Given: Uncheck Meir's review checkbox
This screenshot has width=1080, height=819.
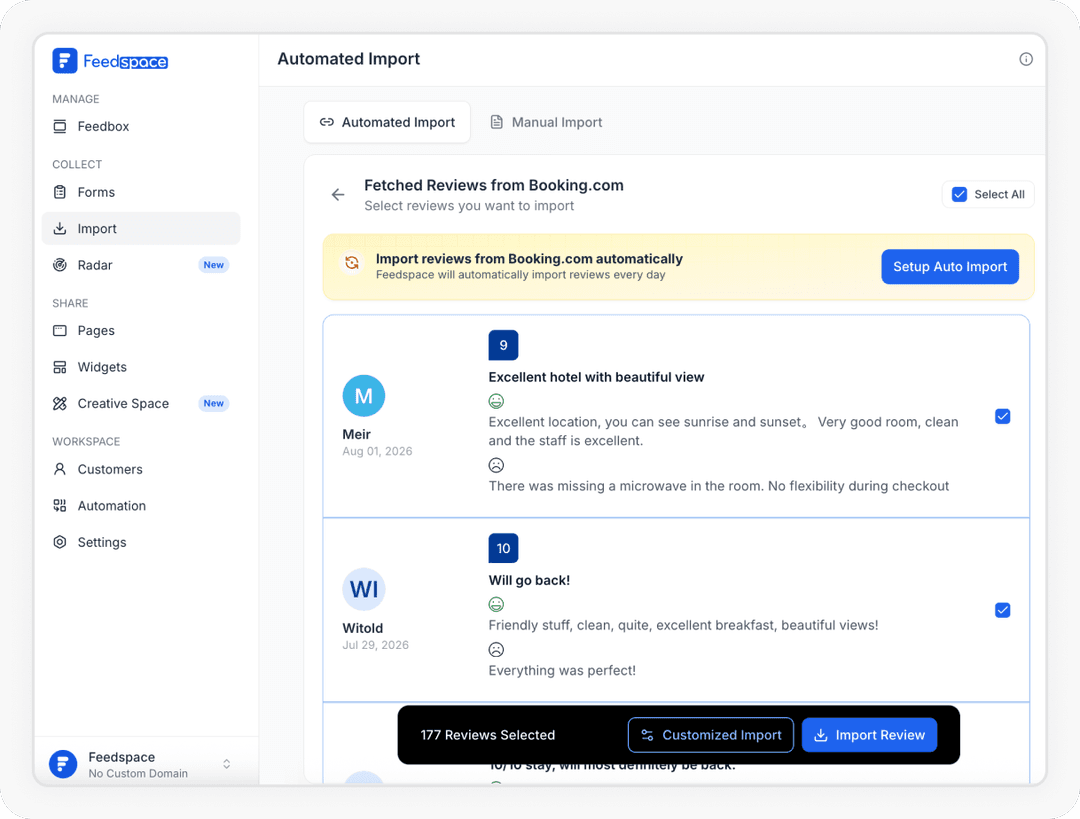Looking at the screenshot, I should point(1002,416).
